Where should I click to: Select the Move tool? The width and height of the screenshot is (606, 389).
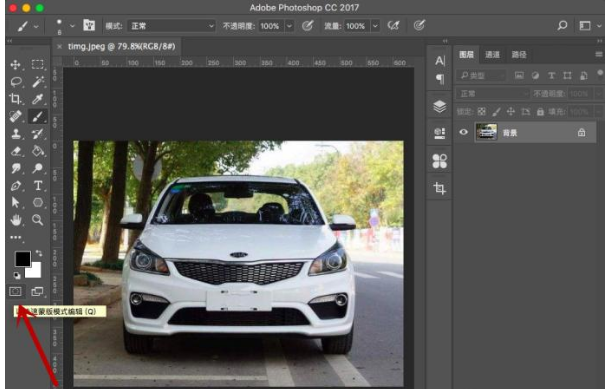(15, 65)
